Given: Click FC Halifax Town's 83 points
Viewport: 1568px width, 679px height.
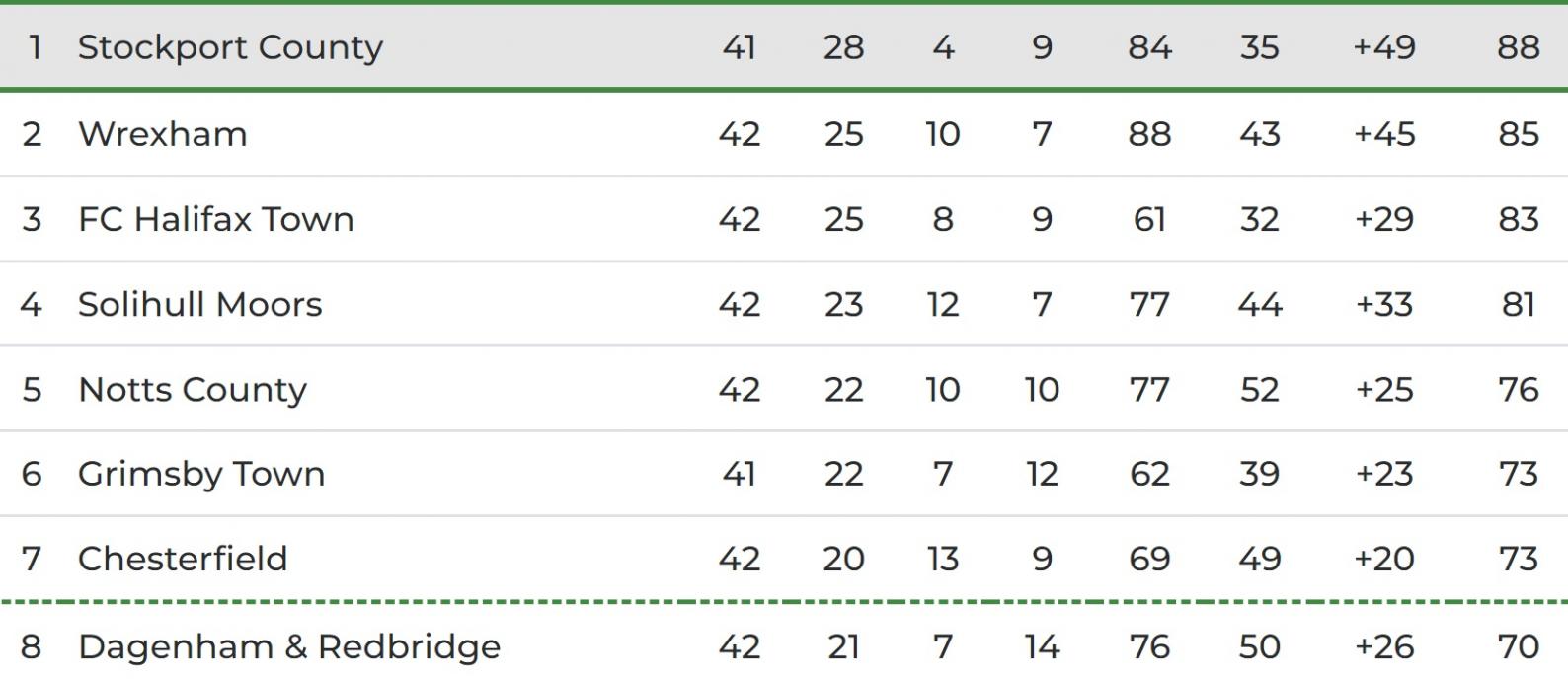Looking at the screenshot, I should point(1518,218).
